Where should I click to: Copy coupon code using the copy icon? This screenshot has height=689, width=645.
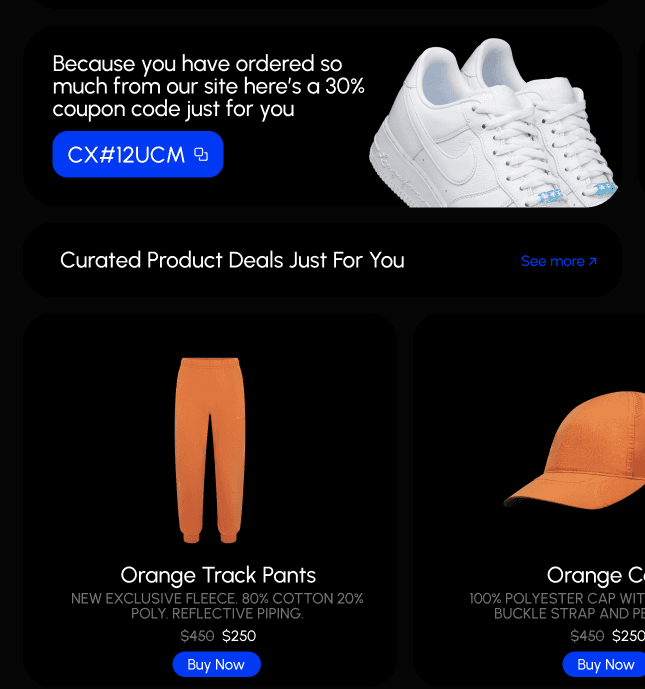[x=201, y=155]
